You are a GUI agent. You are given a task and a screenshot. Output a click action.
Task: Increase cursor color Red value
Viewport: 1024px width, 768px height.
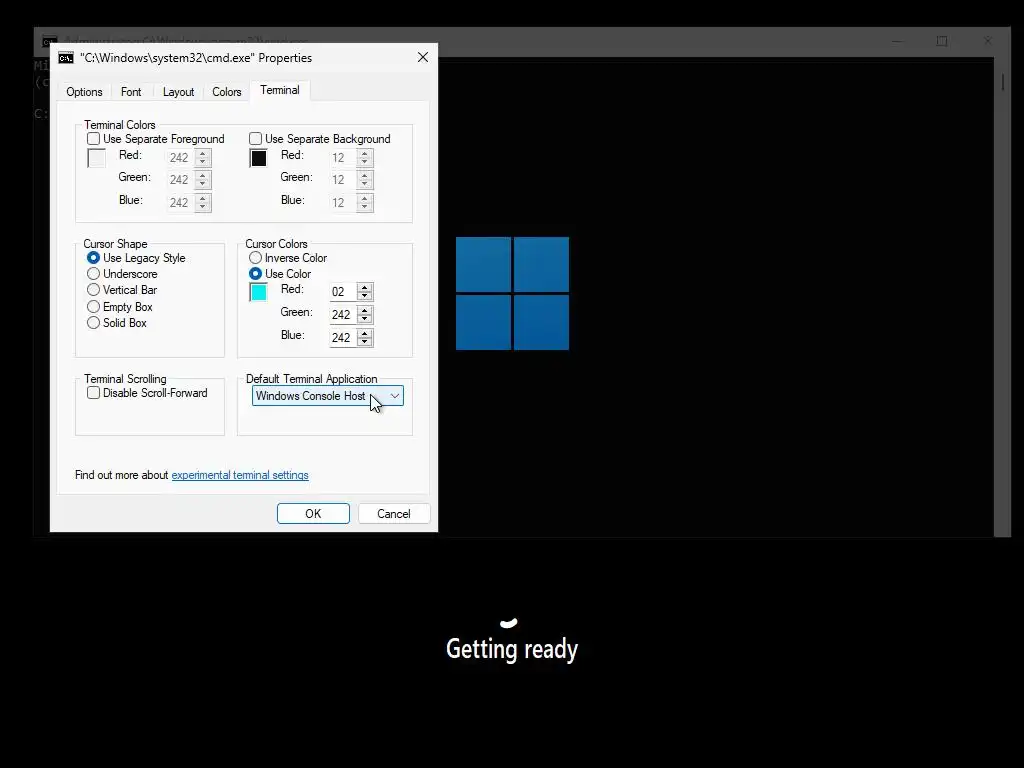coord(365,287)
